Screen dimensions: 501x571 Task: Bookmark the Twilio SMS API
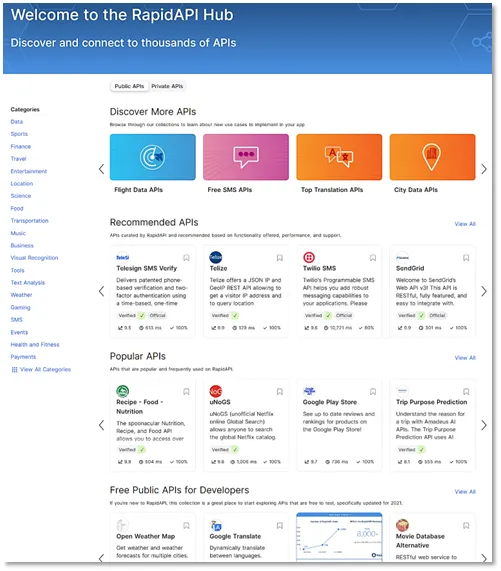373,258
